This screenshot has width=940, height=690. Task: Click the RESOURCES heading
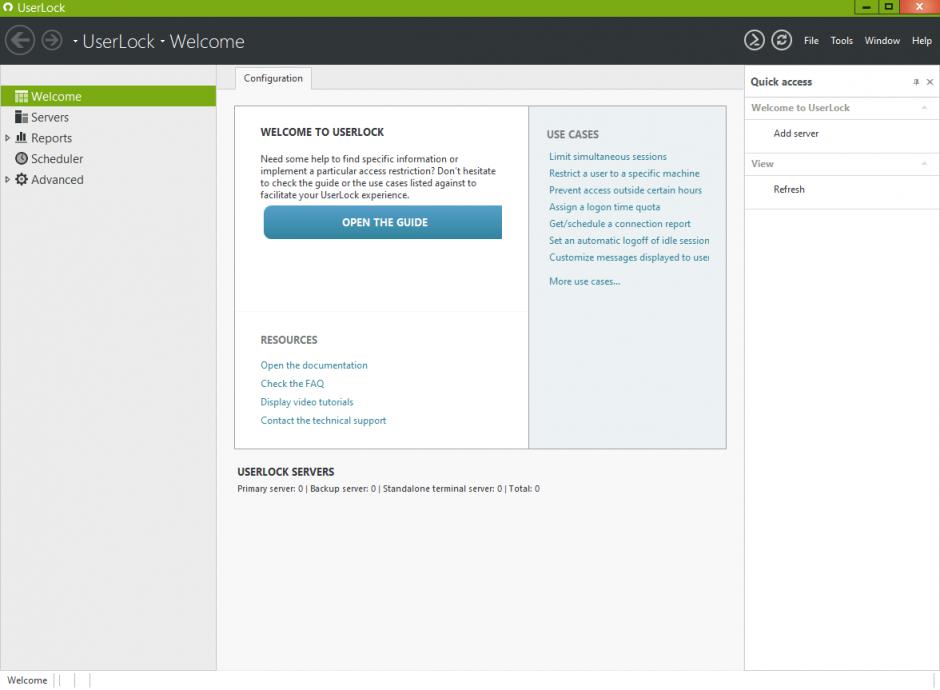tap(289, 340)
